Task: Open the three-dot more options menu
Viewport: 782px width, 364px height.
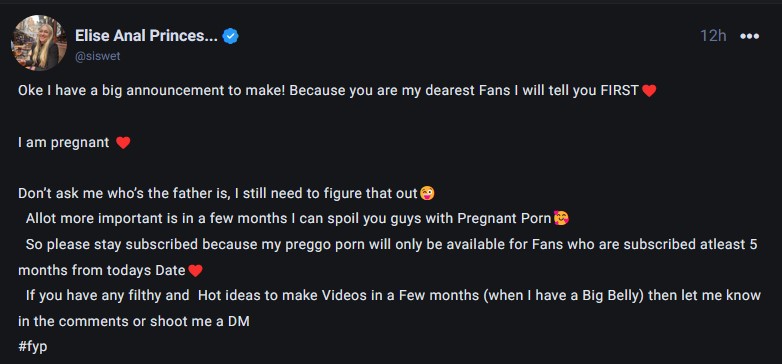Action: [750, 36]
